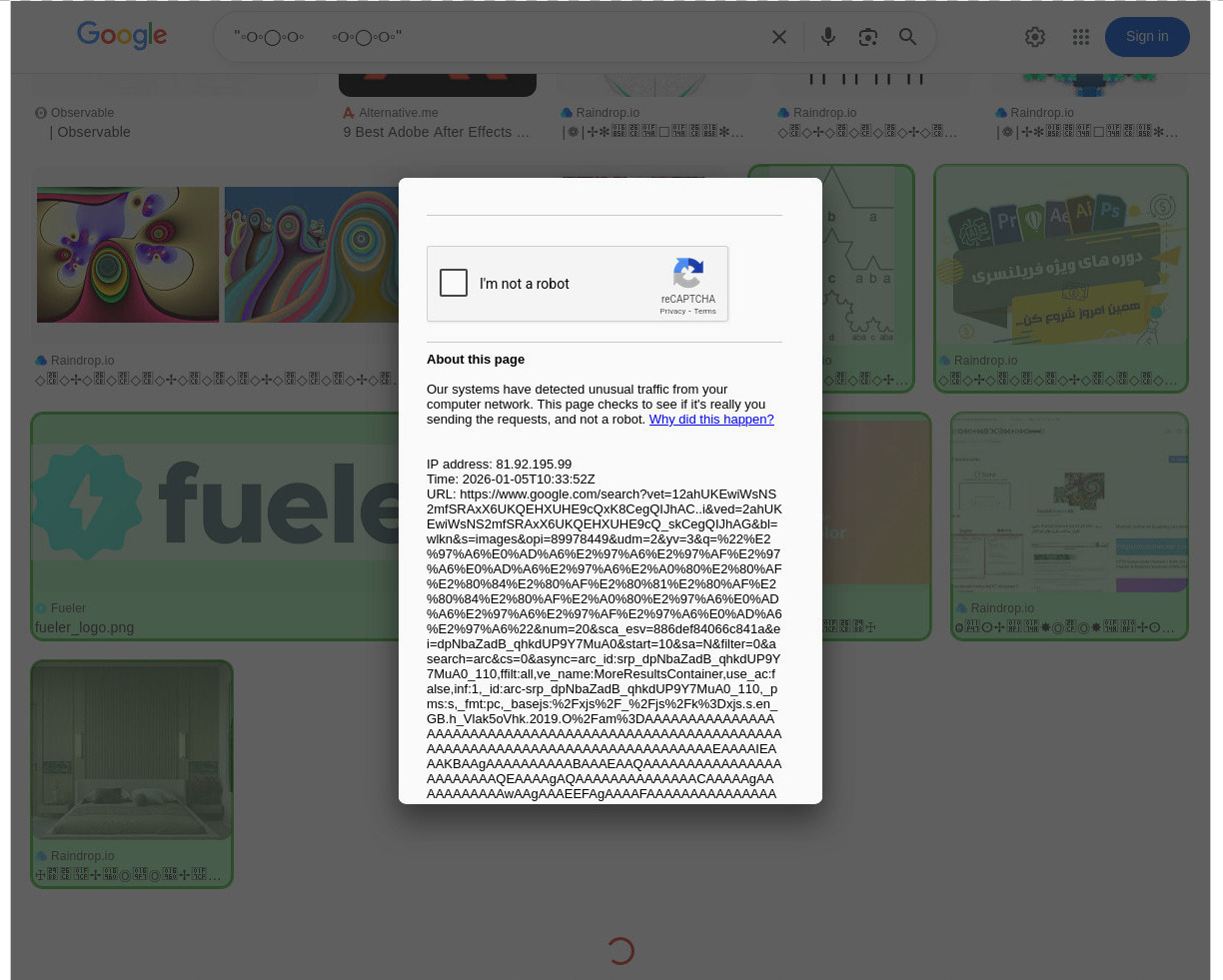Click the reCAPTCHA logo
The height and width of the screenshot is (980, 1223).
[x=687, y=273]
